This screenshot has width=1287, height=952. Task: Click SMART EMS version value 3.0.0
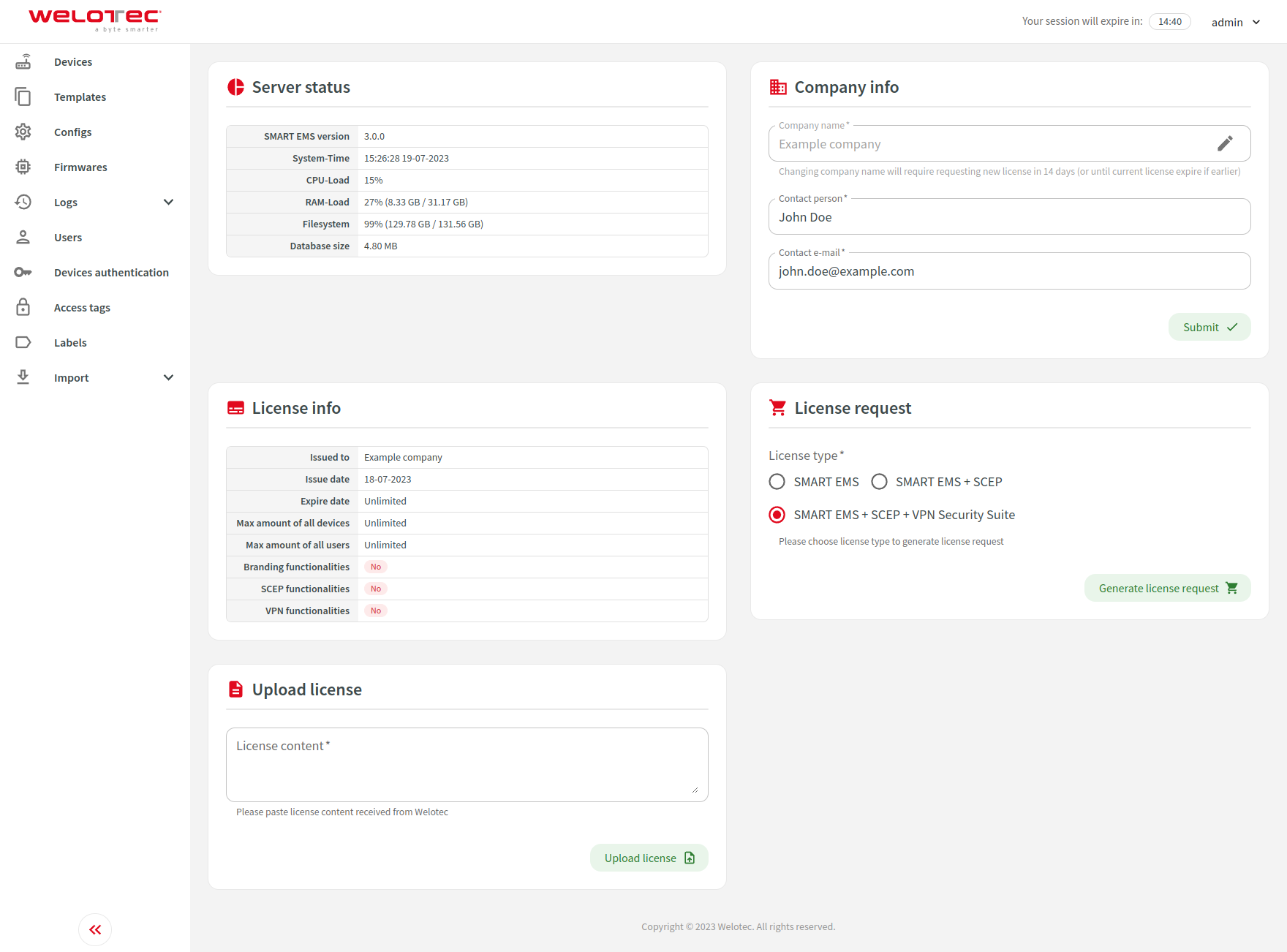tap(374, 137)
